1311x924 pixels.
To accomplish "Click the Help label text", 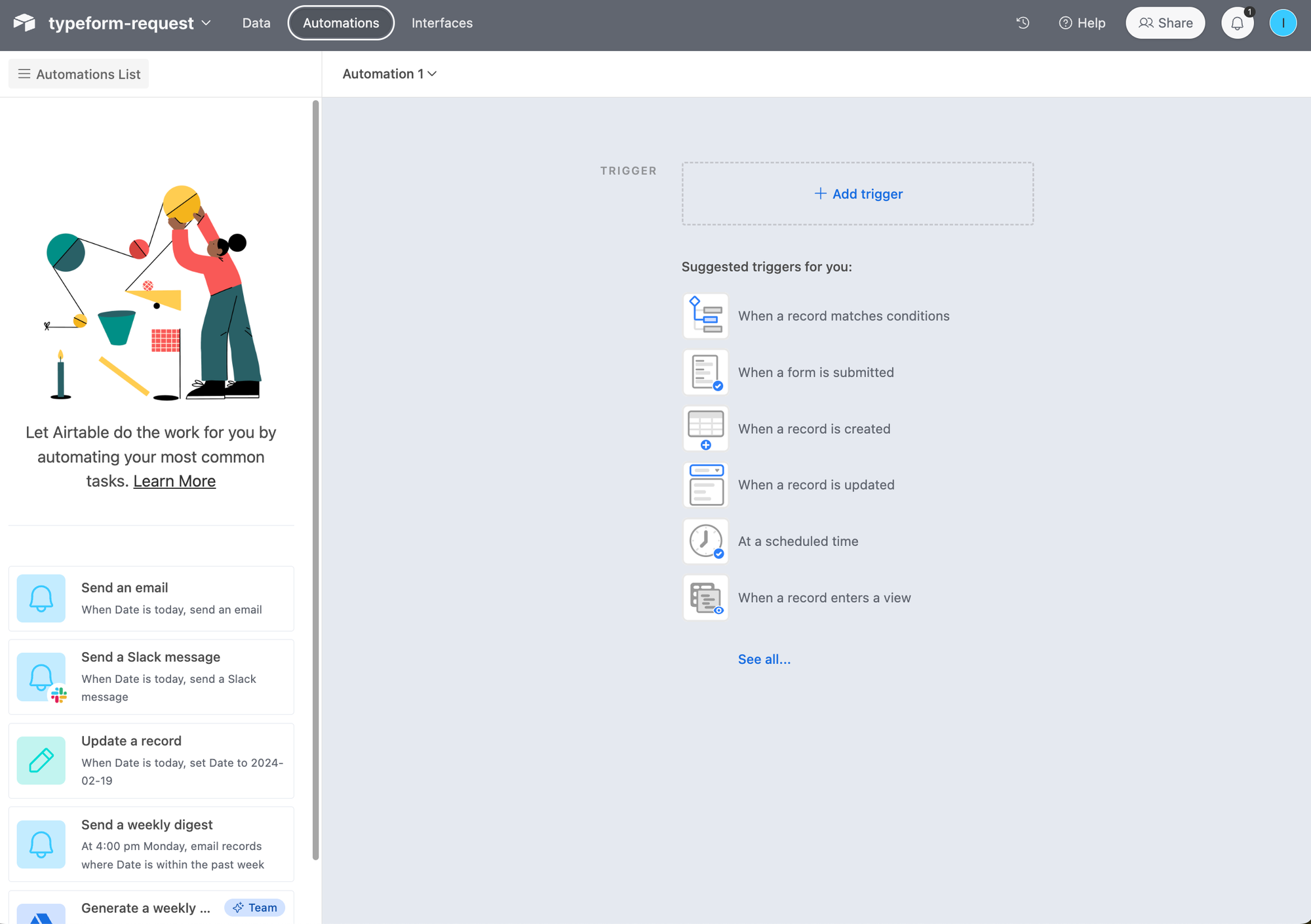I will [1091, 23].
